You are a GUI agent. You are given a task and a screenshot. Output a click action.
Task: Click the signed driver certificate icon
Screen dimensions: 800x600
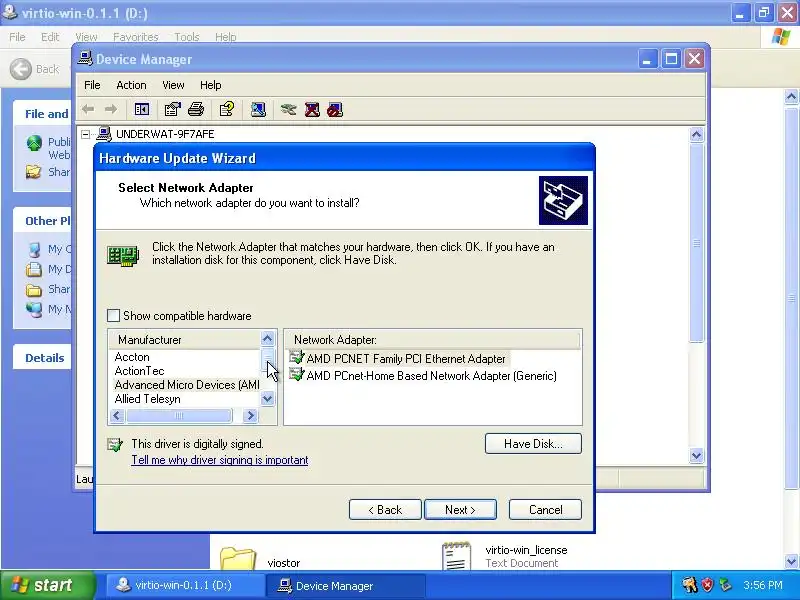115,445
